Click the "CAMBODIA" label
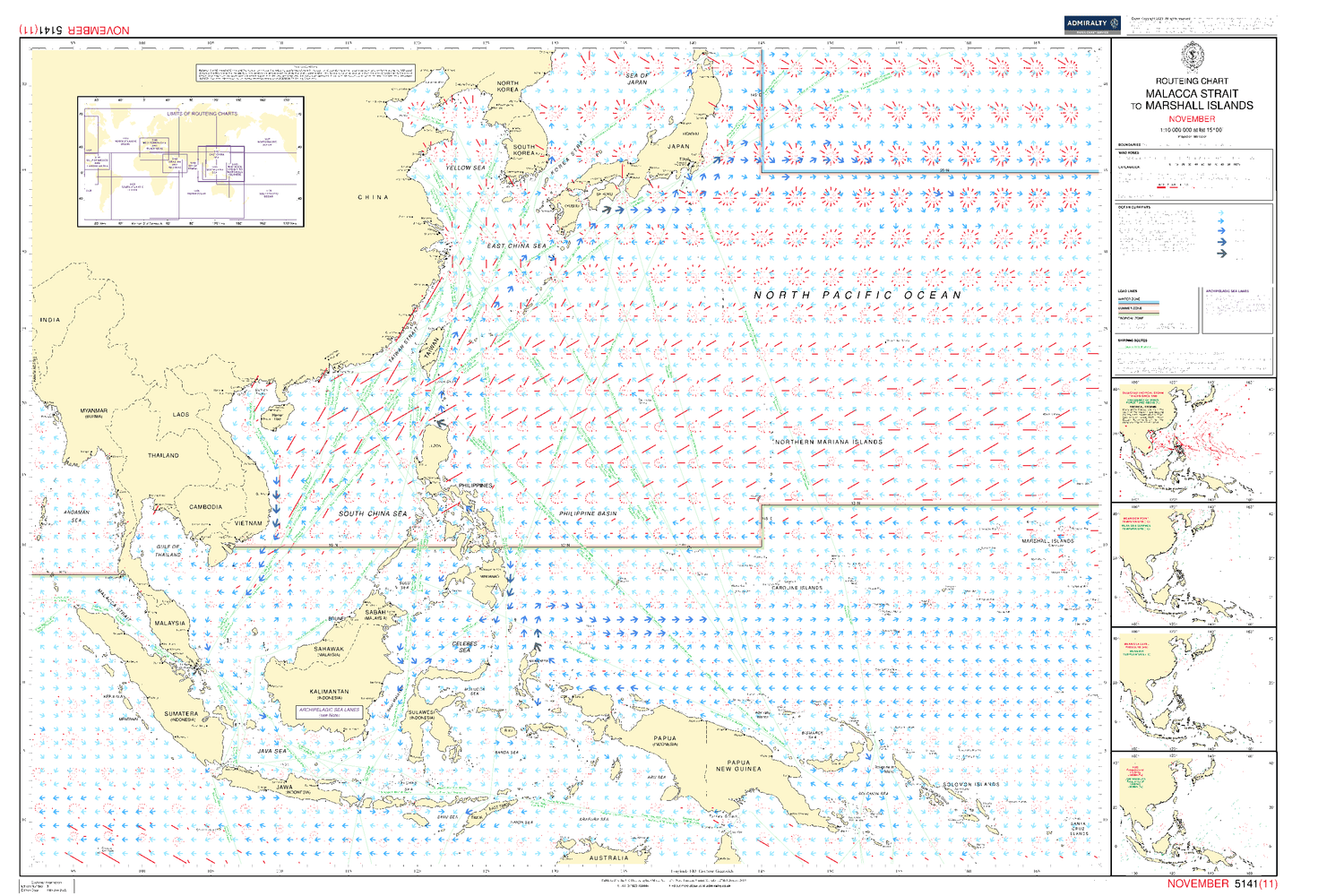This screenshot has height=896, width=1344. point(205,507)
